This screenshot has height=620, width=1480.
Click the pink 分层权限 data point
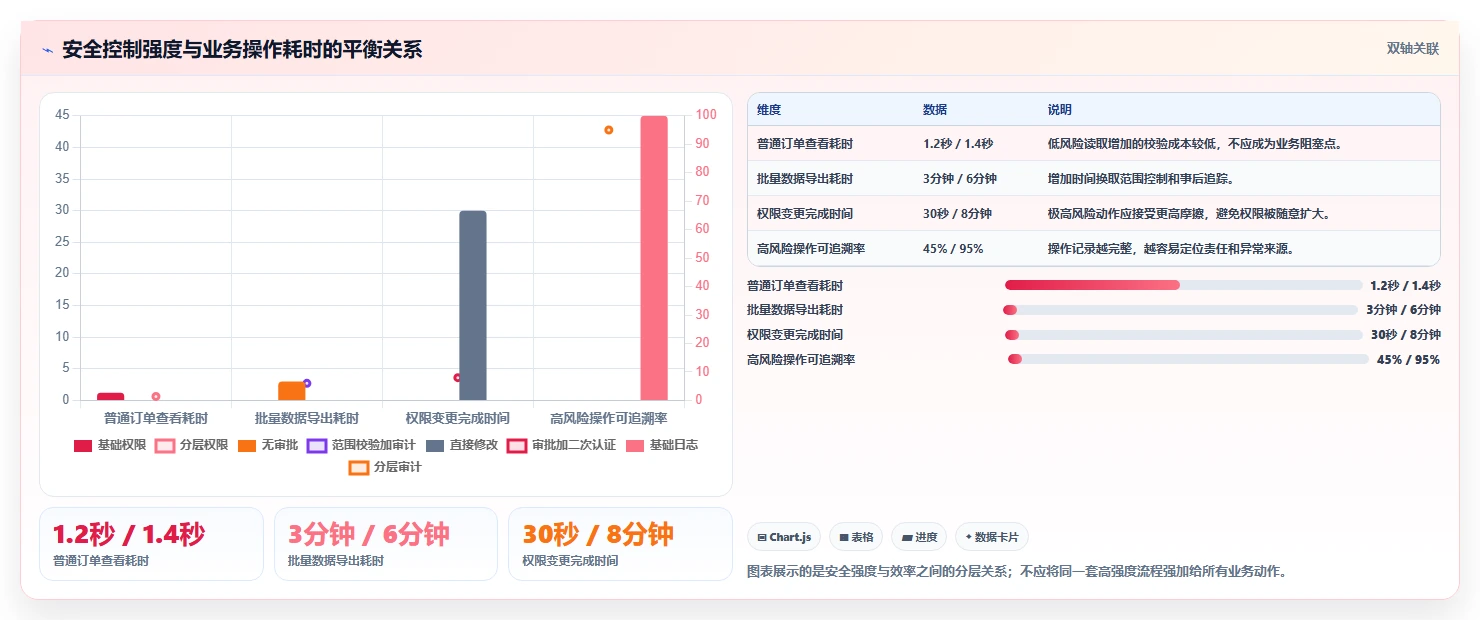(155, 396)
